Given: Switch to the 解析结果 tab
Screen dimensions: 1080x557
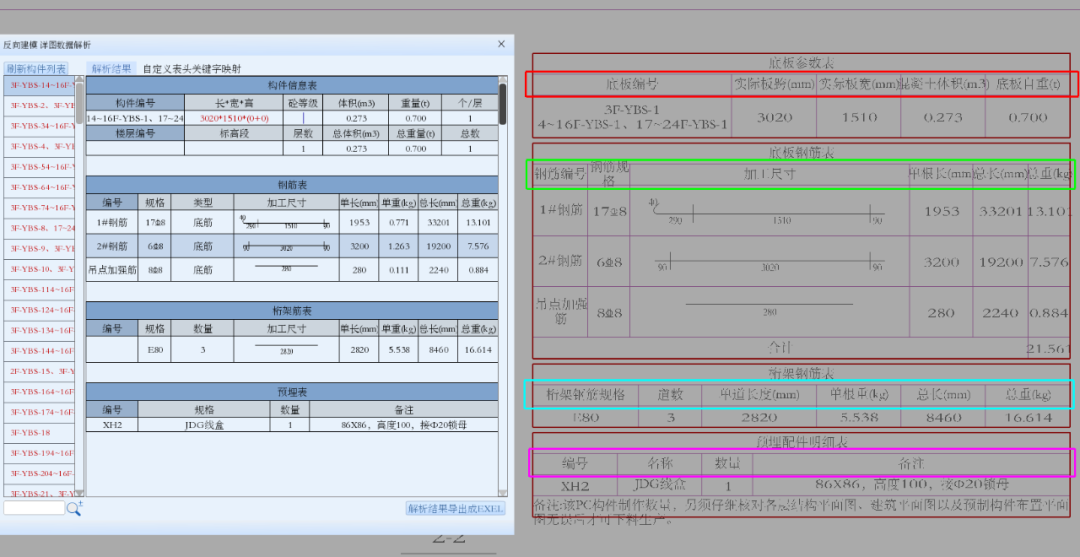Looking at the screenshot, I should (111, 69).
